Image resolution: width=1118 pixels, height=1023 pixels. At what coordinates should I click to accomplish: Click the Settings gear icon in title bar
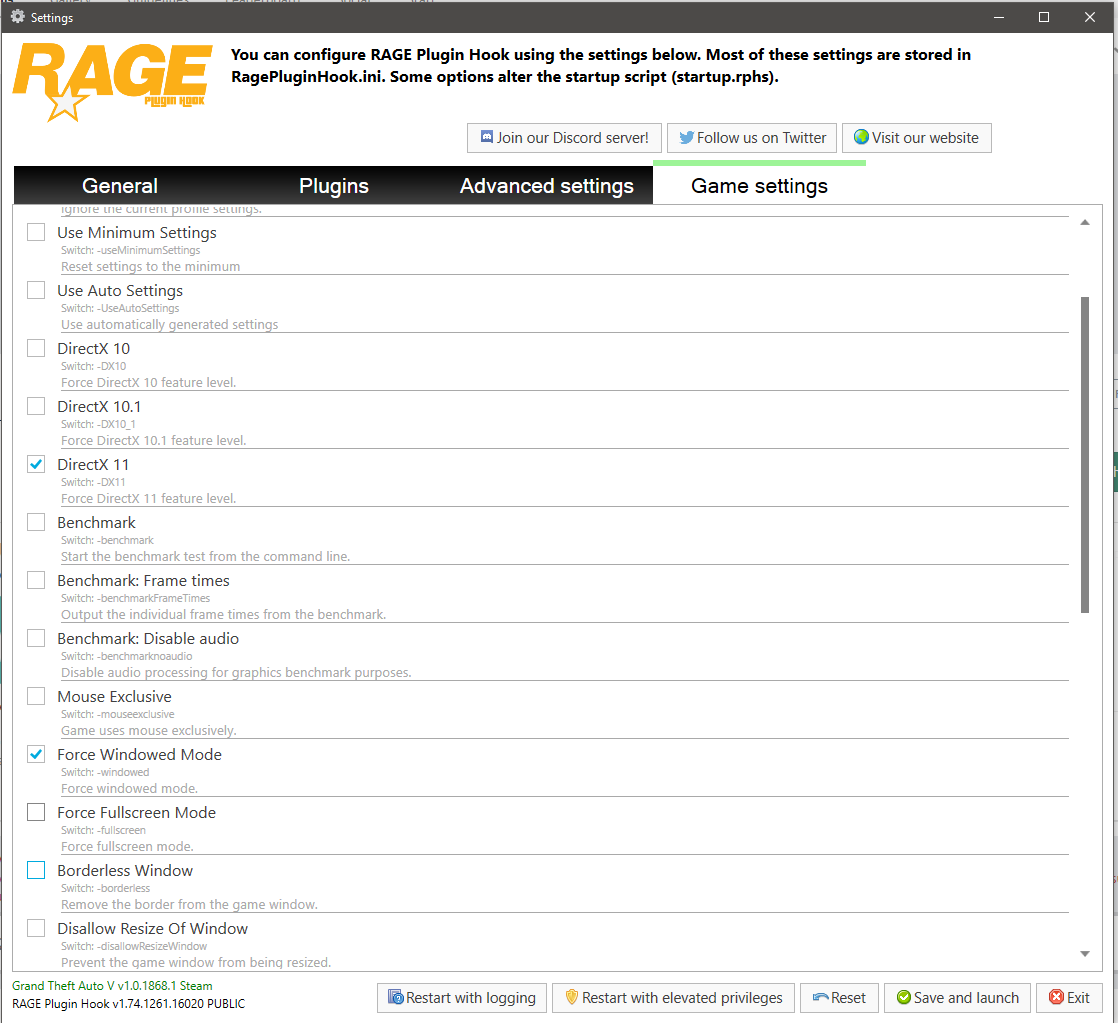click(18, 16)
